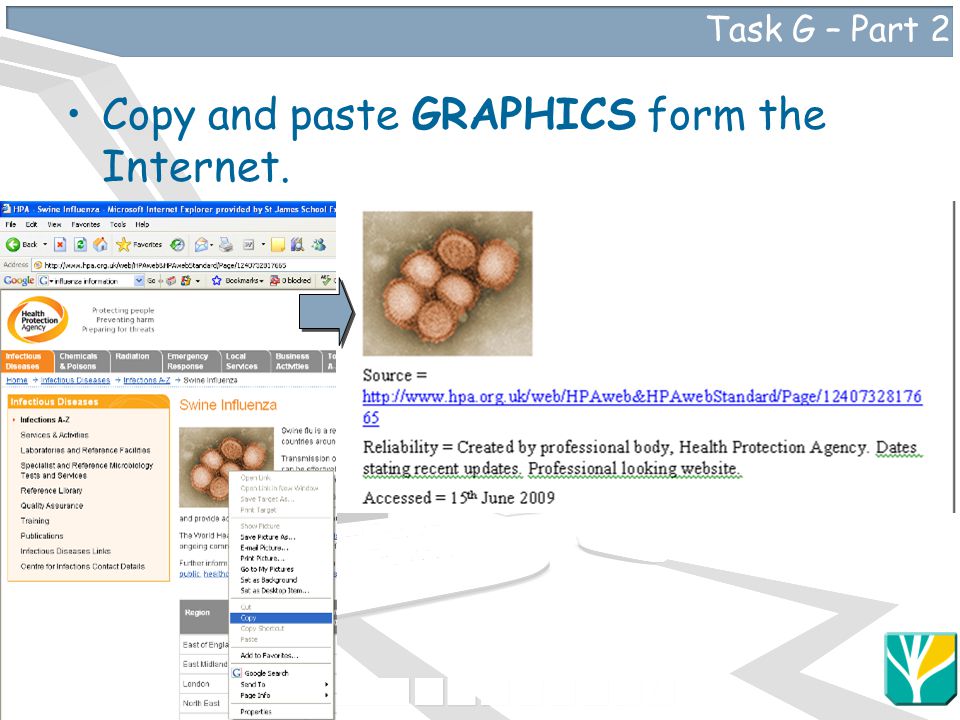The height and width of the screenshot is (720, 960).
Task: Choose Google Search in context menu
Action: coord(281,673)
